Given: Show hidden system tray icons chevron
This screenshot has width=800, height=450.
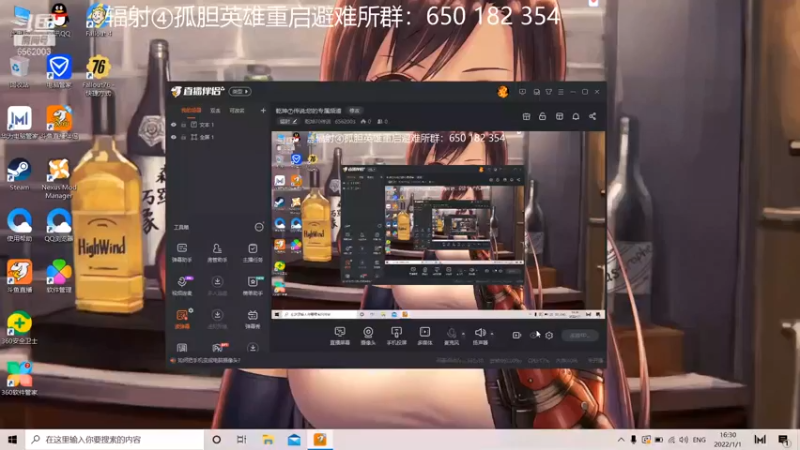Looking at the screenshot, I should click(621, 439).
